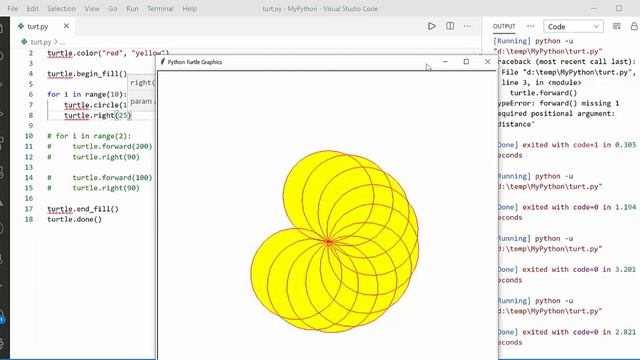Click turtle.end_fill() code line
The height and width of the screenshot is (360, 640).
[83, 209]
